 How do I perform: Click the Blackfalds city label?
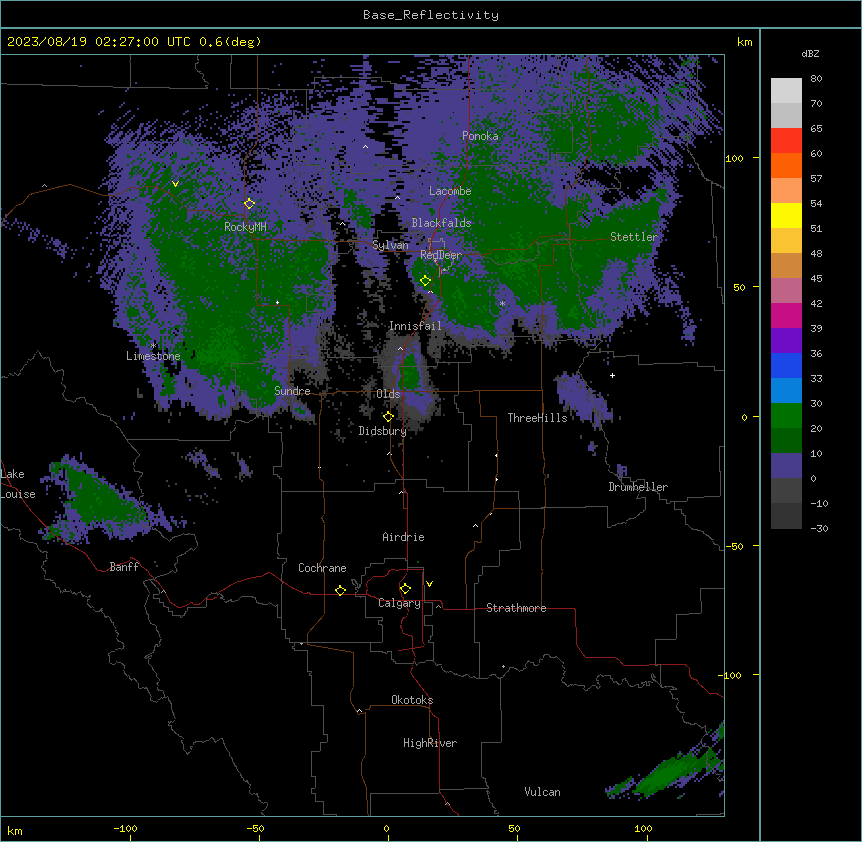pyautogui.click(x=441, y=223)
